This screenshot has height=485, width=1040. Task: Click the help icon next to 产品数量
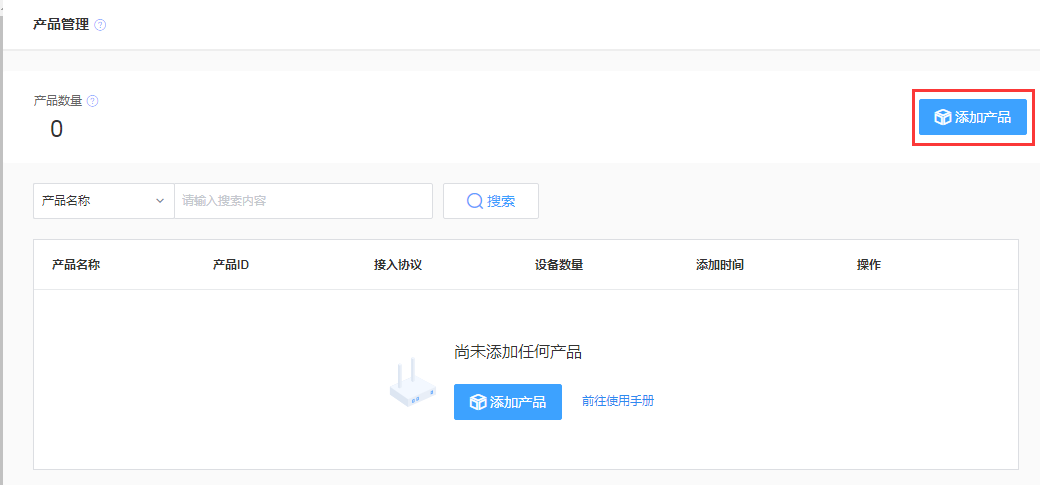coord(92,101)
